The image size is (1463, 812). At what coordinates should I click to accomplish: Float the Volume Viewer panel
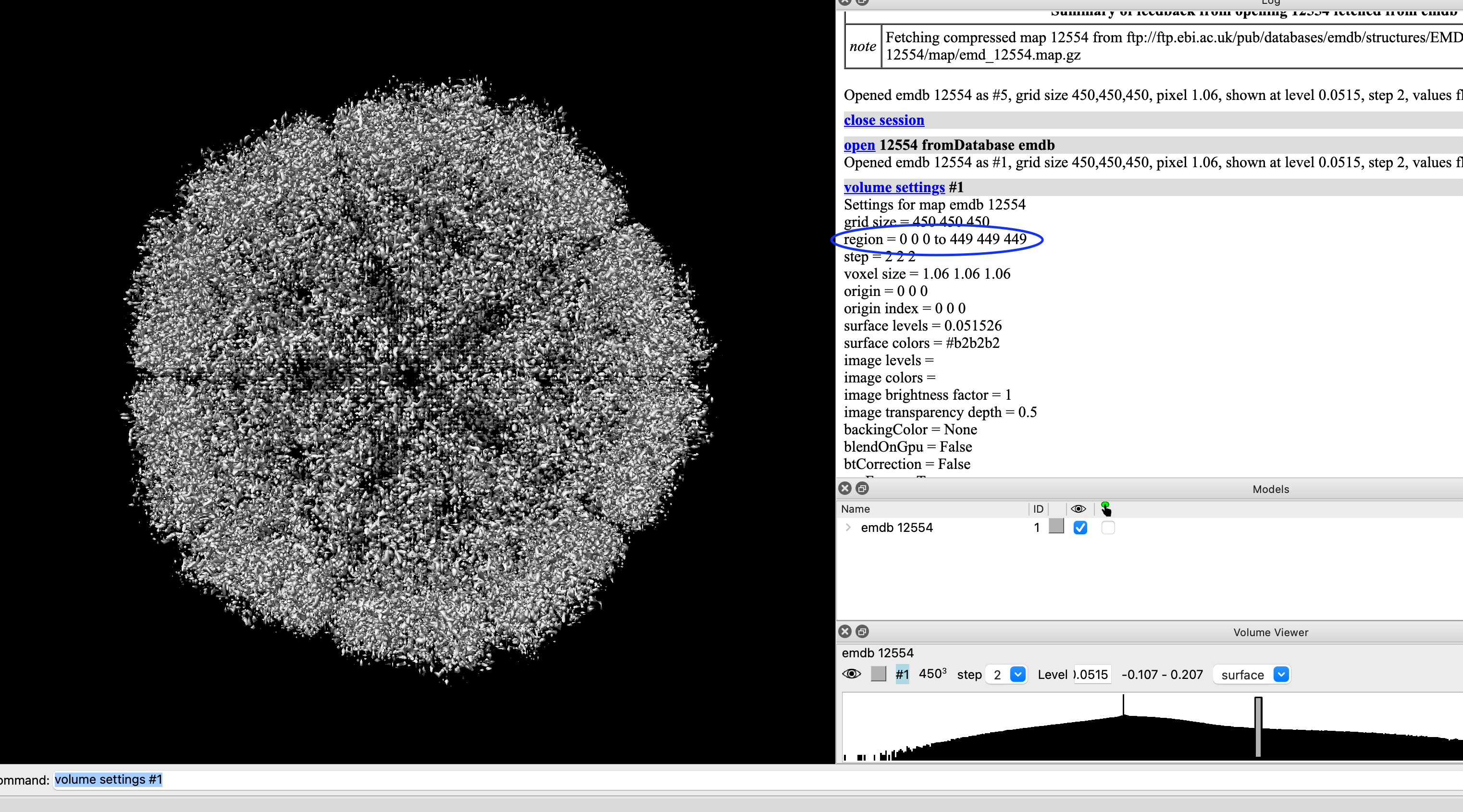(x=862, y=631)
